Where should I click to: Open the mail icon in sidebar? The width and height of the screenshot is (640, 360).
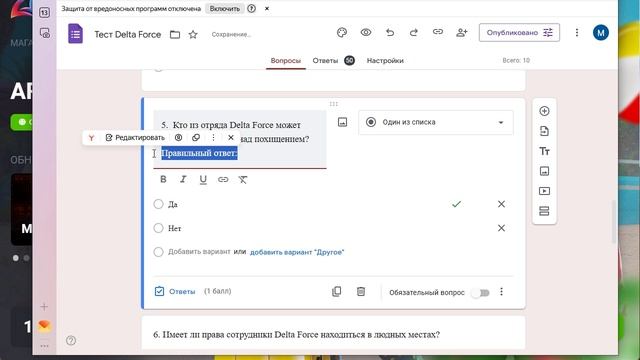tap(44, 325)
